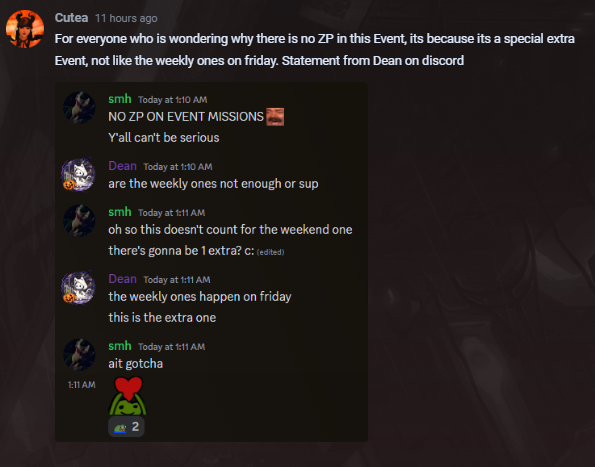Click Dean's avatar beside 'the weekly ones happen'
The image size is (595, 467).
click(78, 288)
